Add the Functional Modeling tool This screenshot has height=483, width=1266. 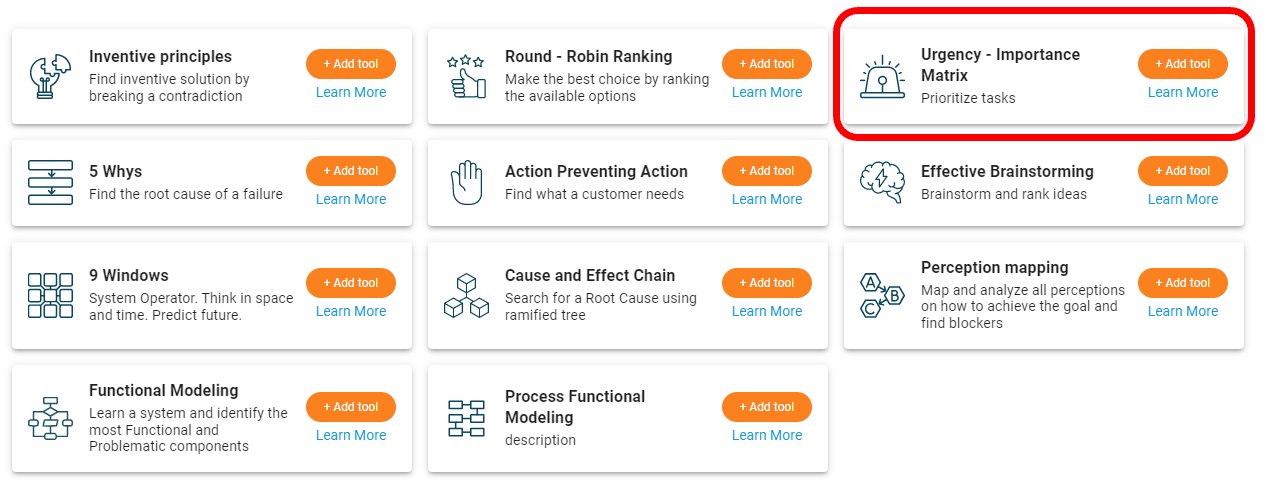[351, 407]
